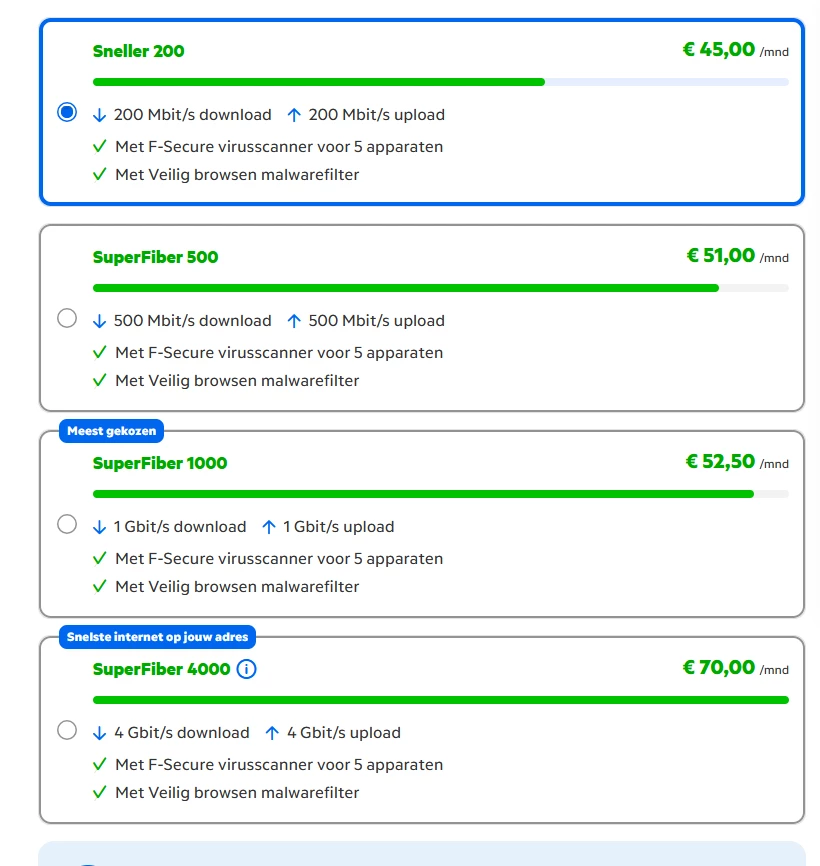Click the SuperFiber 500 plan heading

click(x=155, y=257)
